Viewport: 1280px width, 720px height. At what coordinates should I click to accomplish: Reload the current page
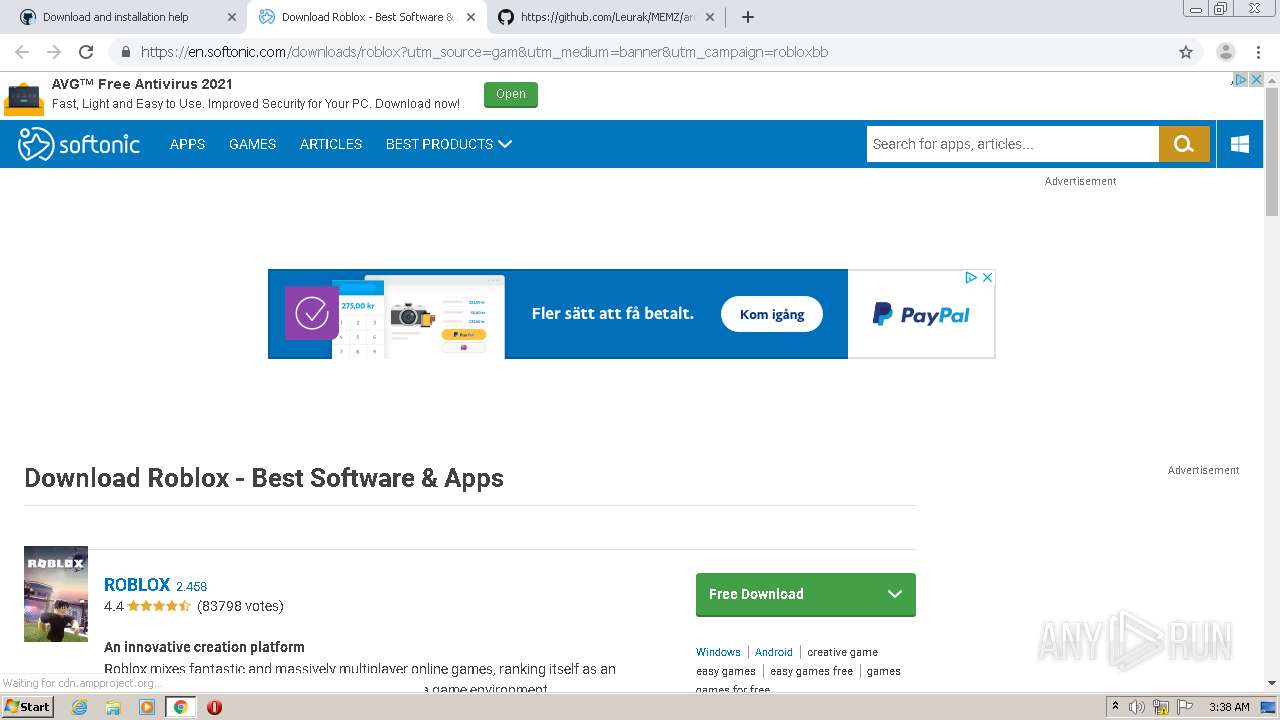tap(86, 52)
